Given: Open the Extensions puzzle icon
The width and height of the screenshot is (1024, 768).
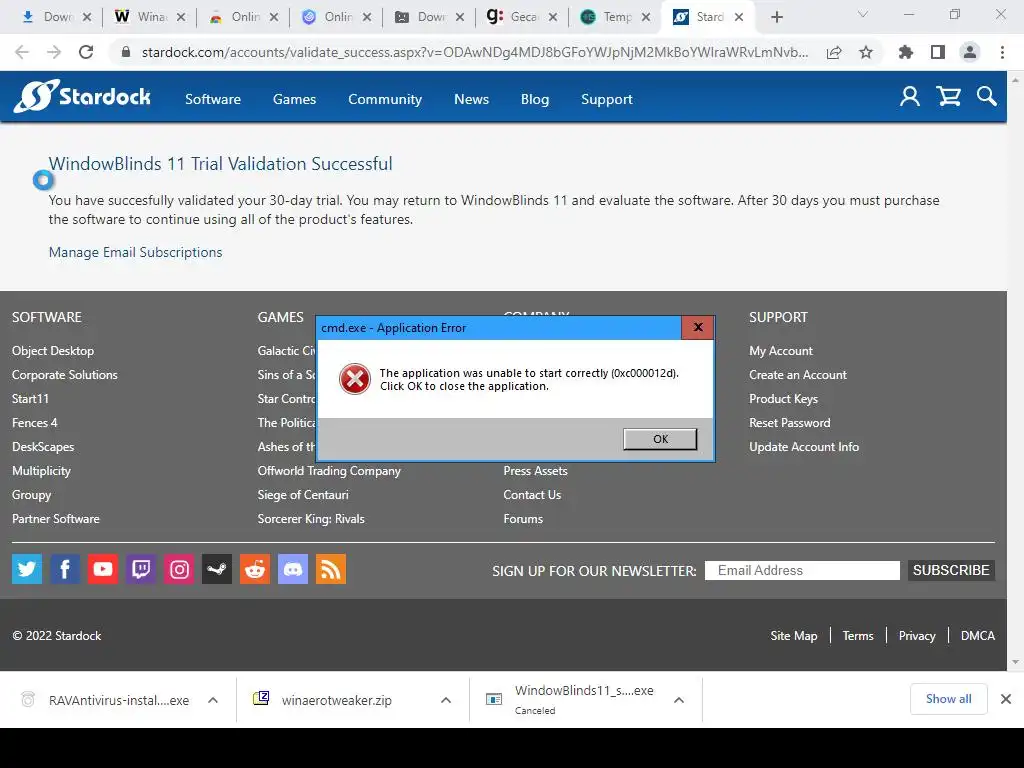Looking at the screenshot, I should pyautogui.click(x=906, y=52).
